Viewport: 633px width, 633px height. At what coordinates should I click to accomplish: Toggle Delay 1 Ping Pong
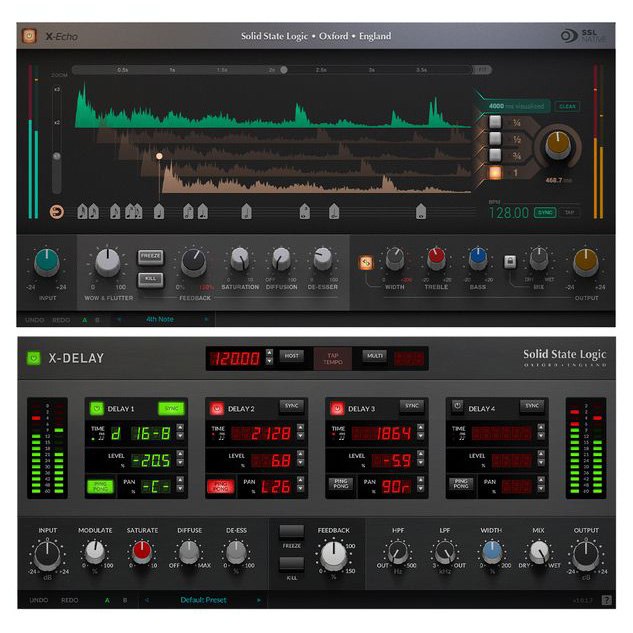101,486
